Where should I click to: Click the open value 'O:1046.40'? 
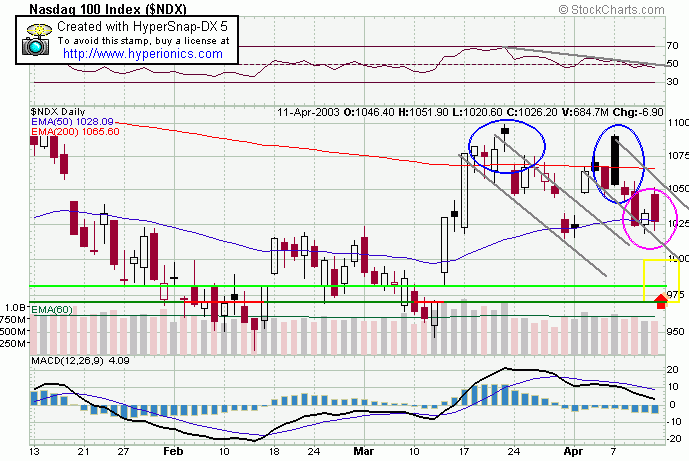point(369,113)
